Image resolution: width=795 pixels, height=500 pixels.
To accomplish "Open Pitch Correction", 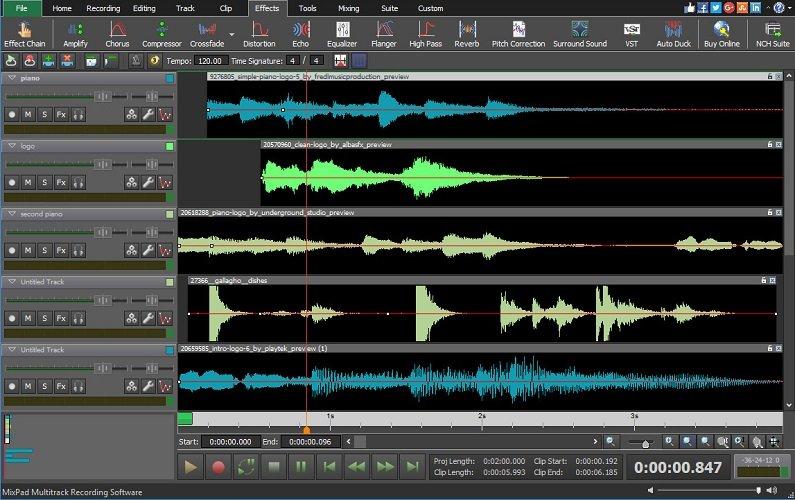I will click(x=518, y=34).
